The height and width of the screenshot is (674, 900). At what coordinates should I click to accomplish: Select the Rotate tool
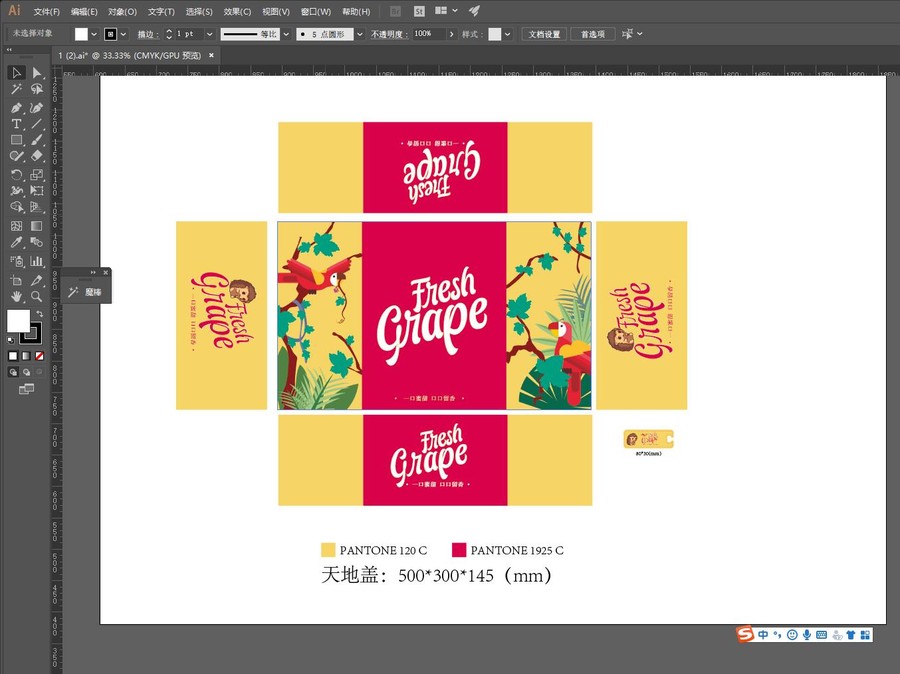coord(16,175)
